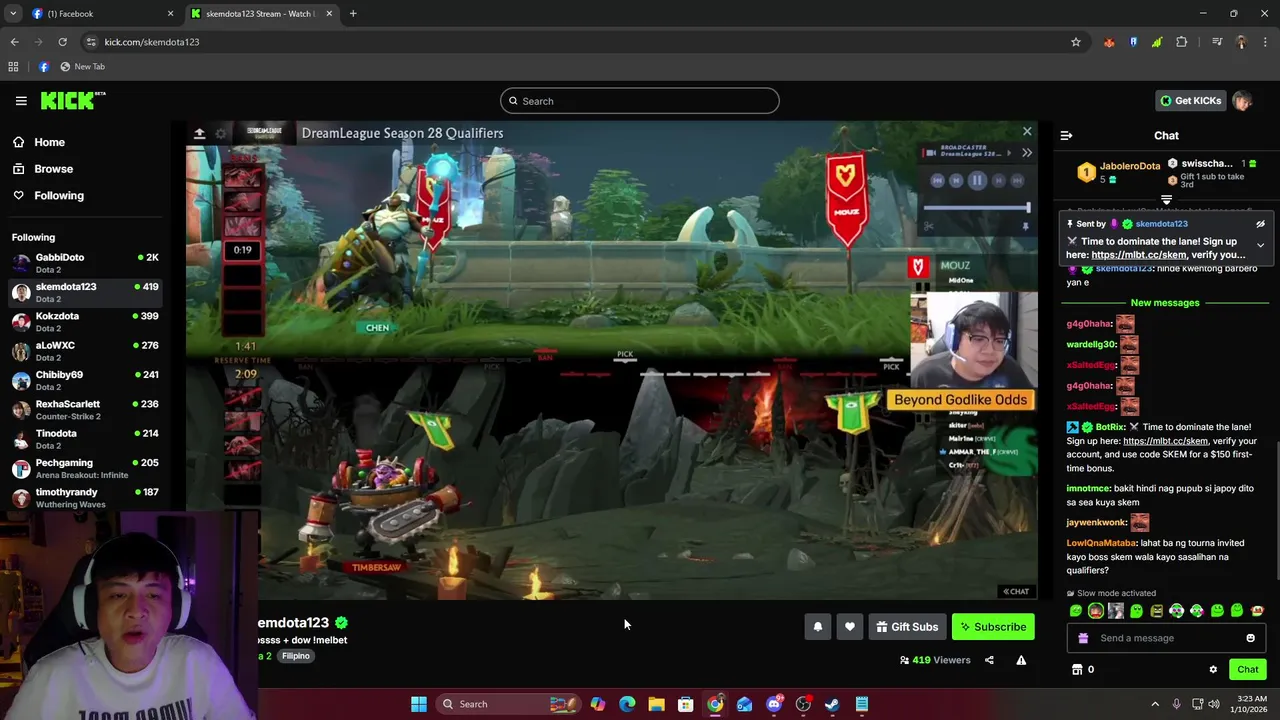Screen dimensions: 1280x720
Task: Open the Chrome three-dot menu
Action: tap(1266, 42)
